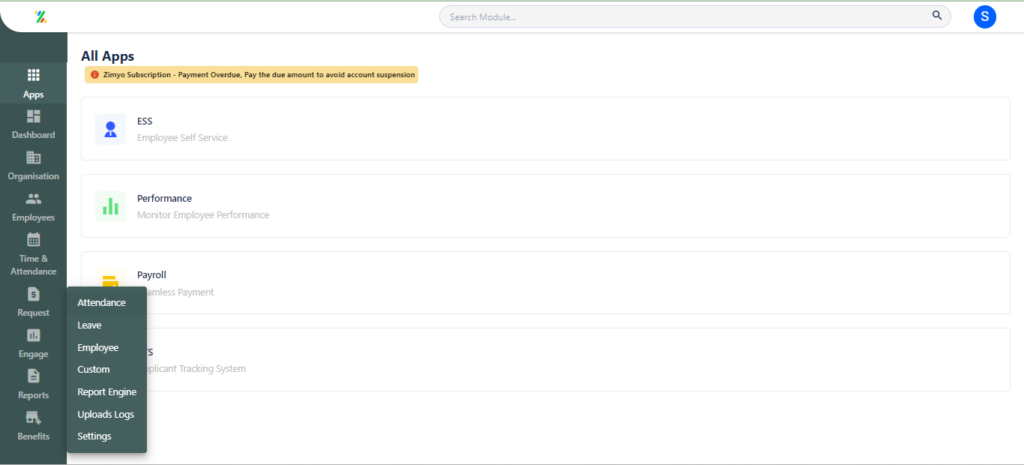Open the Employees people icon

pos(33,199)
